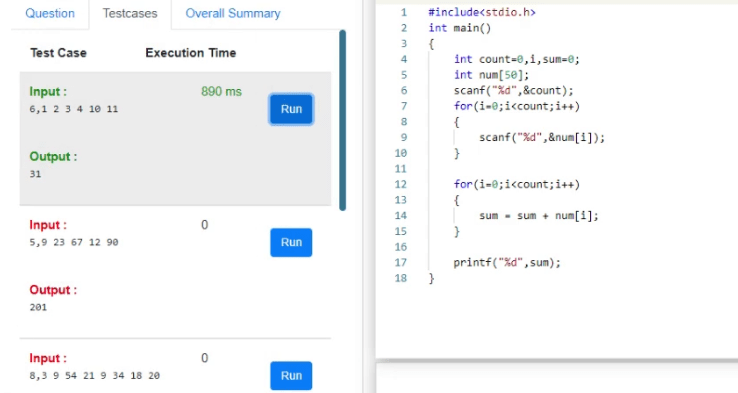The height and width of the screenshot is (393, 738).
Task: Click the printf("%d",sum); code line
Action: 507,263
